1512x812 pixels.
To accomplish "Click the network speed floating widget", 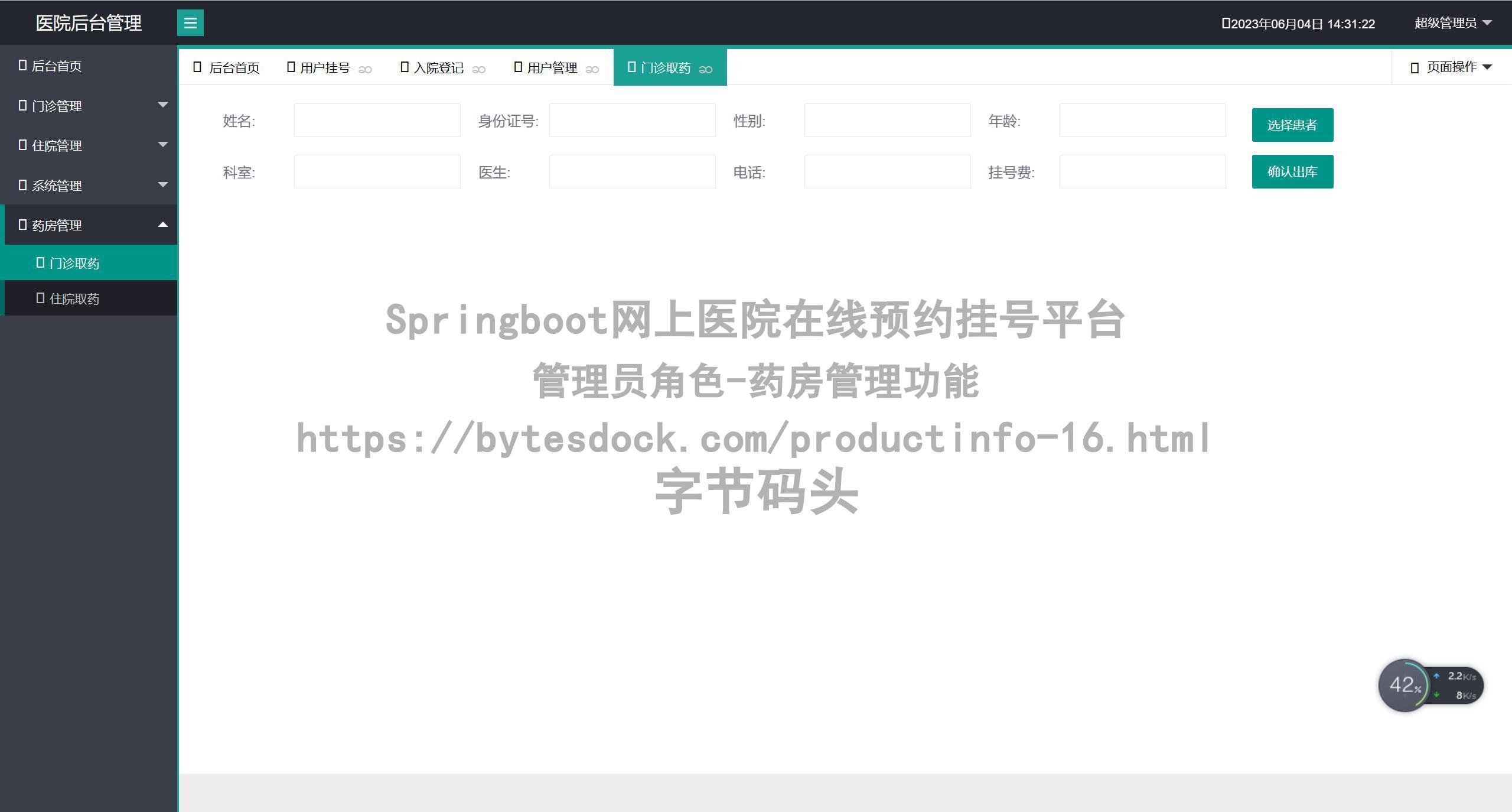I will (x=1430, y=686).
